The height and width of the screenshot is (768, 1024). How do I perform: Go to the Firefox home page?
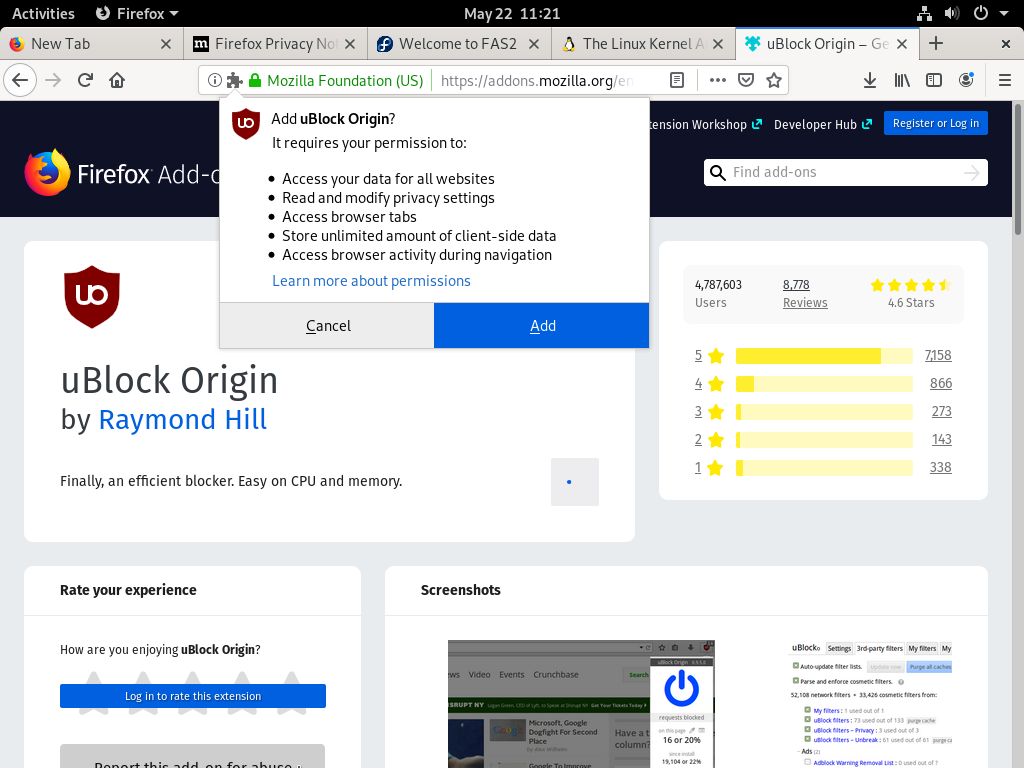[x=117, y=80]
